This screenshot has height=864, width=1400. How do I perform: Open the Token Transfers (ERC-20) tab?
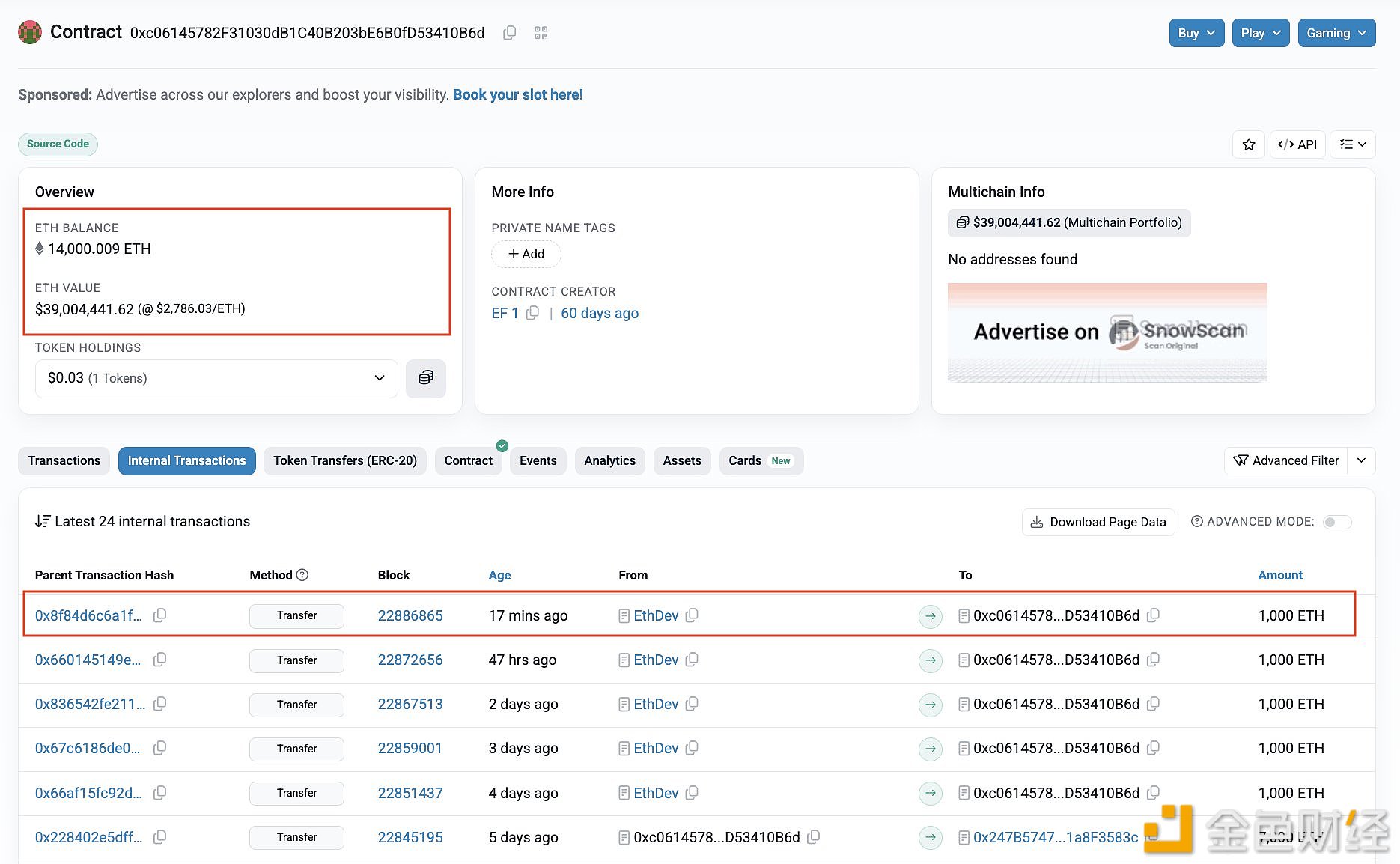pyautogui.click(x=344, y=460)
